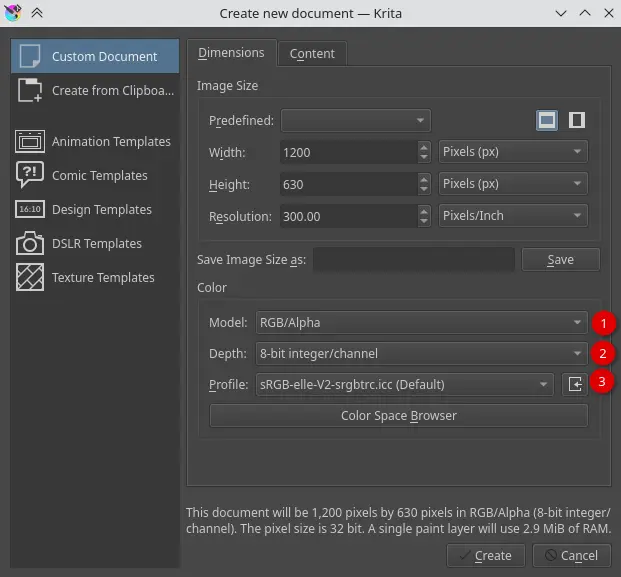Choose Design Templates in the sidebar
The height and width of the screenshot is (577, 621).
pos(95,209)
